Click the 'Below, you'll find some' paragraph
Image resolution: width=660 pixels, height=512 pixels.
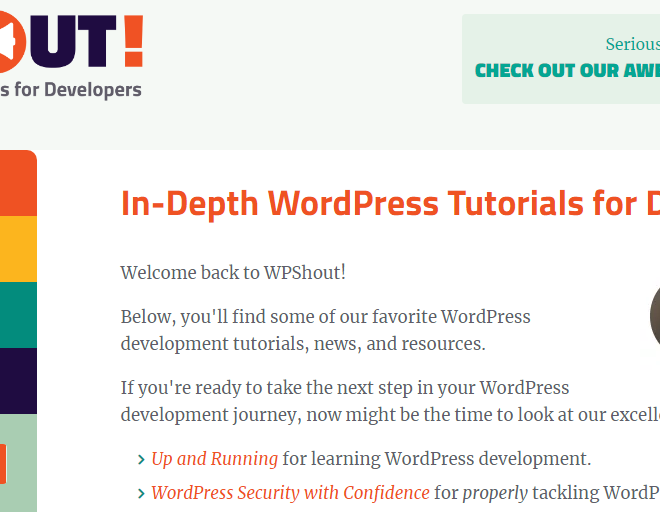[325, 330]
